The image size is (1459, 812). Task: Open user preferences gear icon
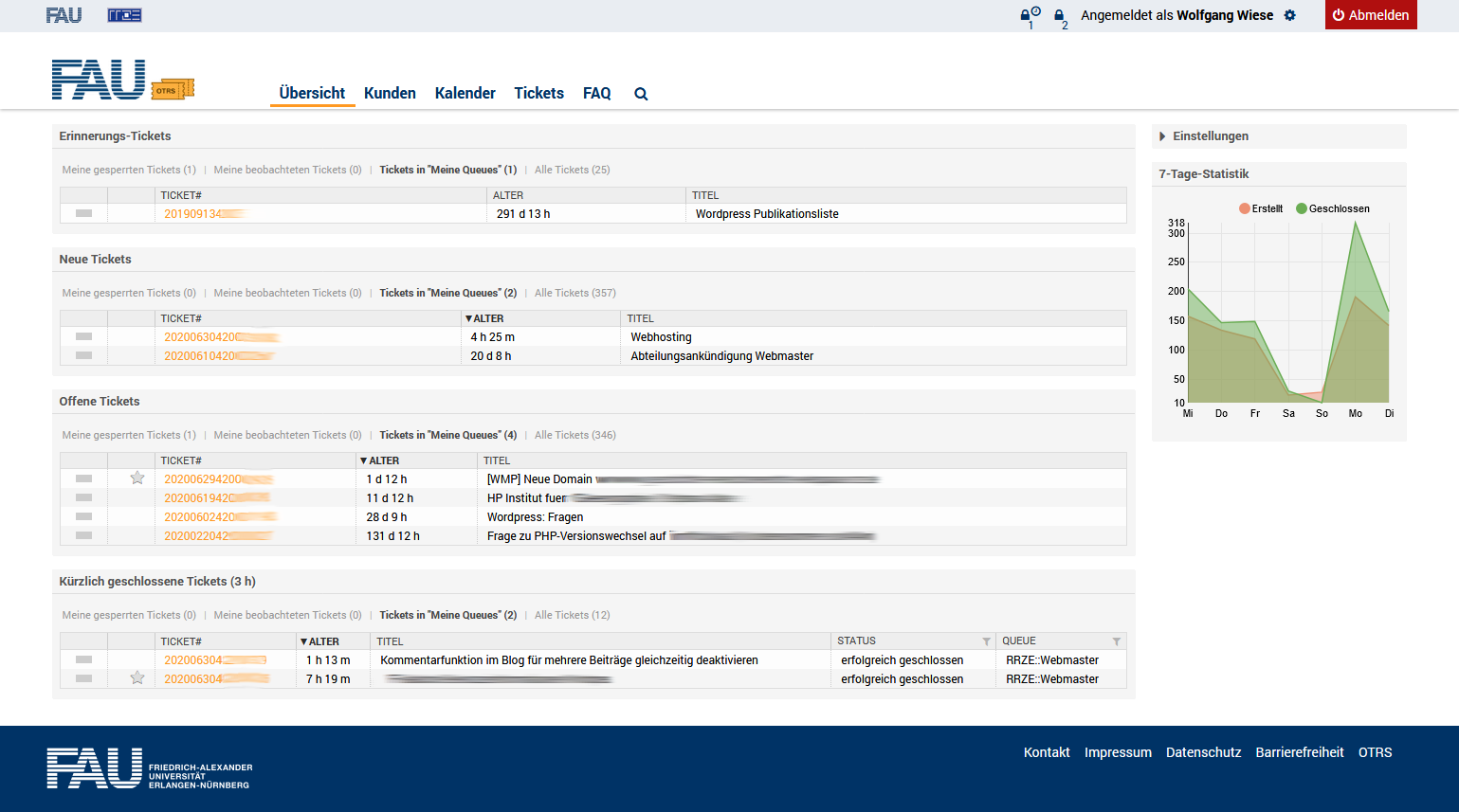tap(1289, 15)
